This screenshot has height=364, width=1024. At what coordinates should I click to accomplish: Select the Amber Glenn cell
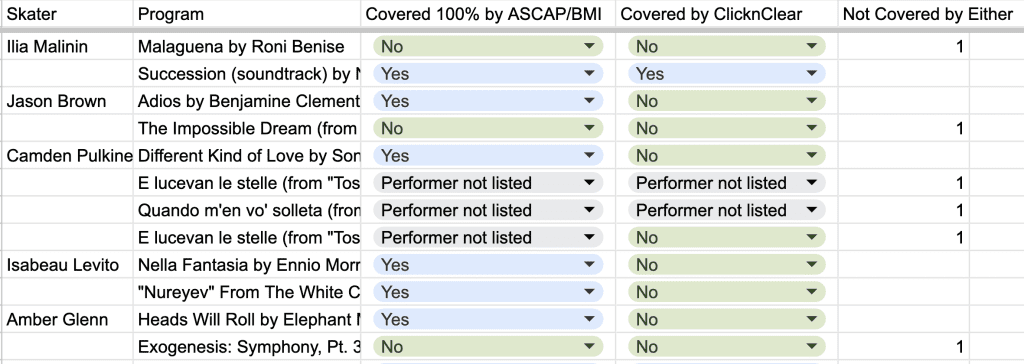pos(67,320)
